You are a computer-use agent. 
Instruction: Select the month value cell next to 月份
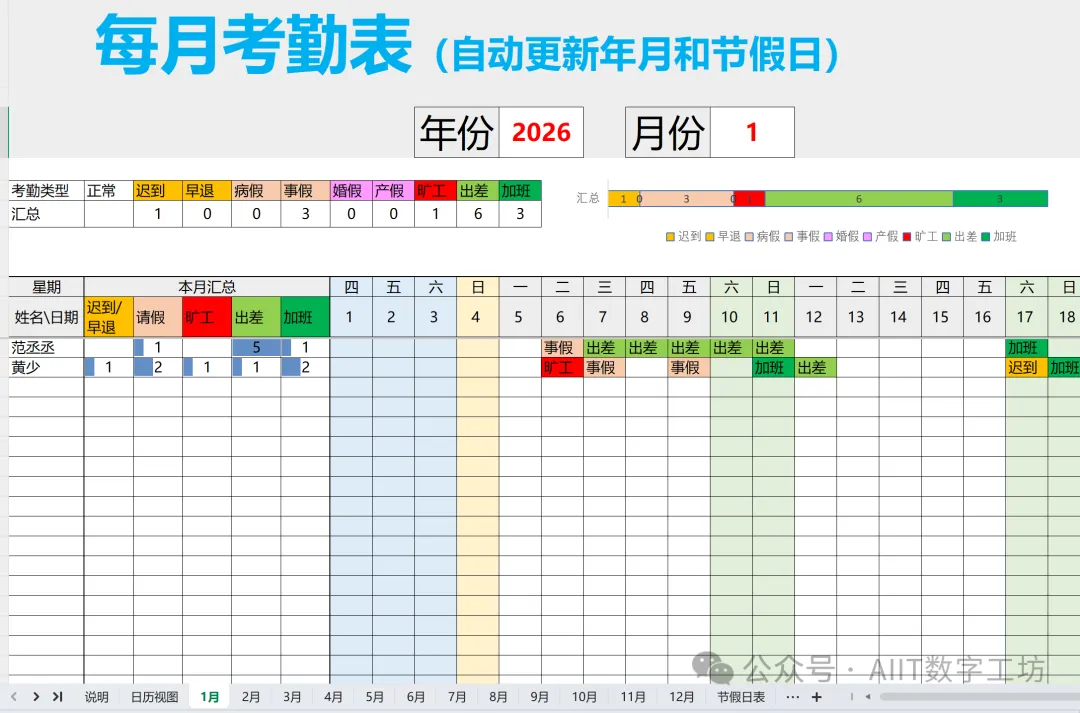pyautogui.click(x=752, y=132)
